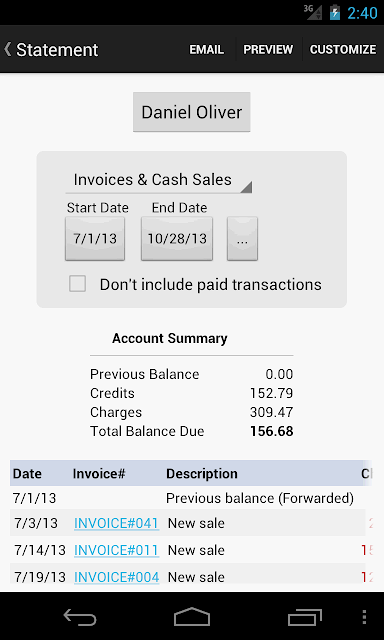Image resolution: width=384 pixels, height=640 pixels.
Task: Open the INVOICE#004 link
Action: (116, 577)
